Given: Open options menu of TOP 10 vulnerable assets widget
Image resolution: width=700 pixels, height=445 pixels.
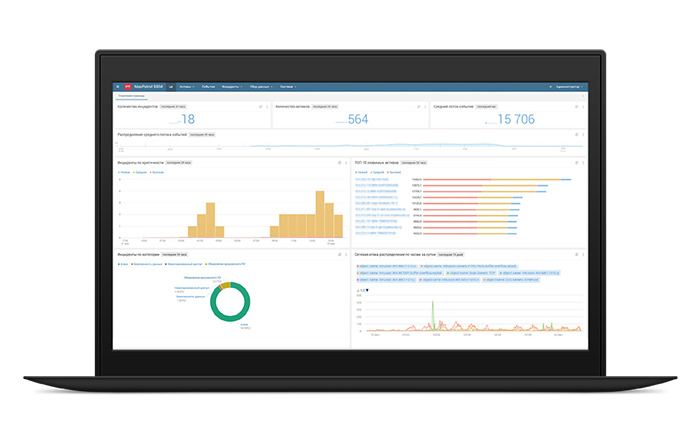Looking at the screenshot, I should [583, 162].
